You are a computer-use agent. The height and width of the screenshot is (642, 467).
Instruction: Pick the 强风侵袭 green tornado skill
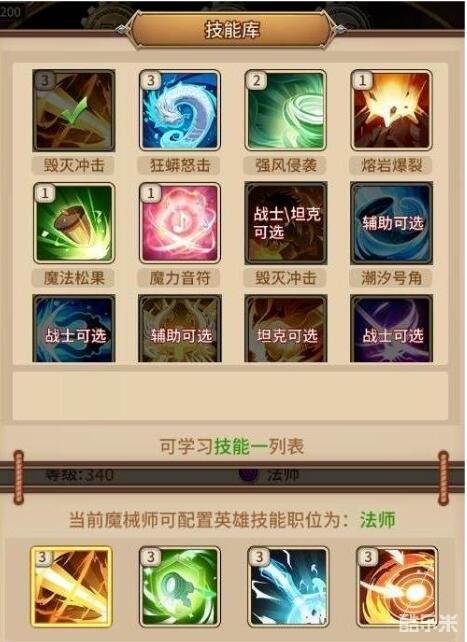point(286,110)
